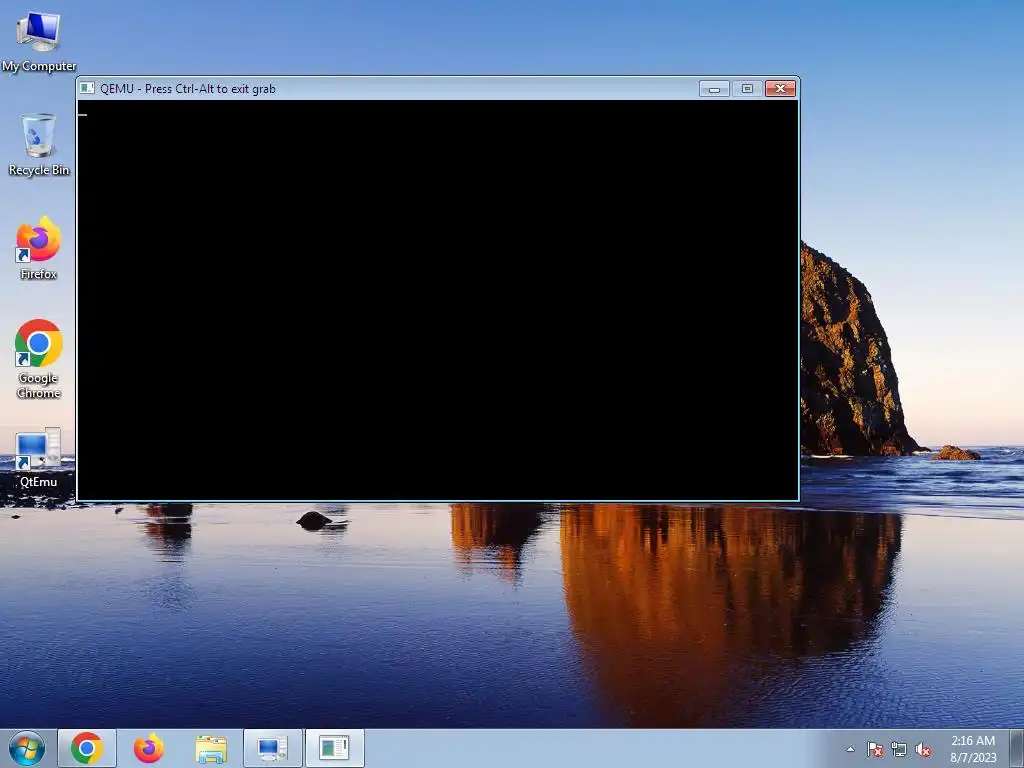Select the Firefox desktop shortcut
The height and width of the screenshot is (768, 1024).
[39, 248]
